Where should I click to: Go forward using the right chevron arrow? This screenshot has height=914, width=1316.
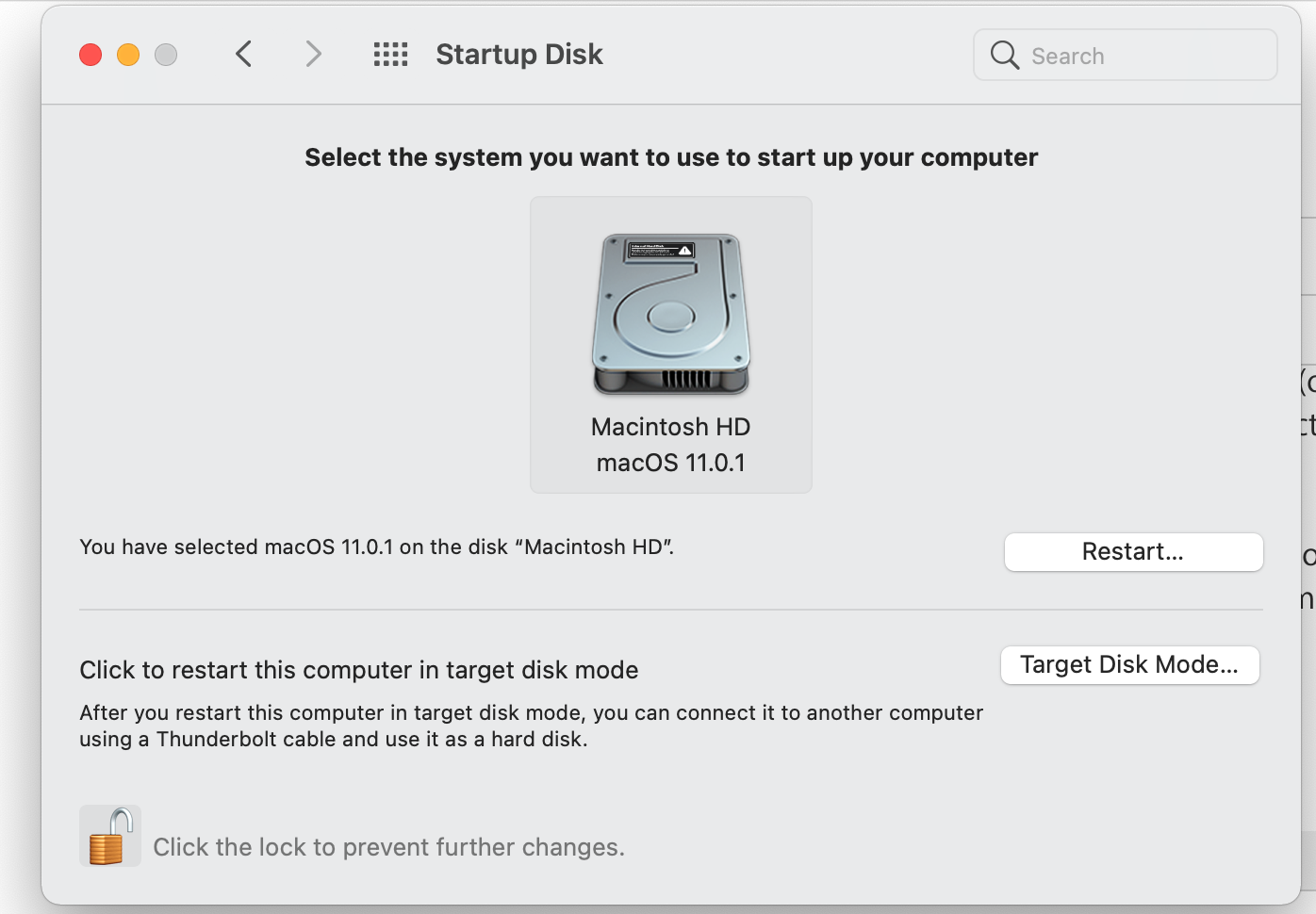313,54
